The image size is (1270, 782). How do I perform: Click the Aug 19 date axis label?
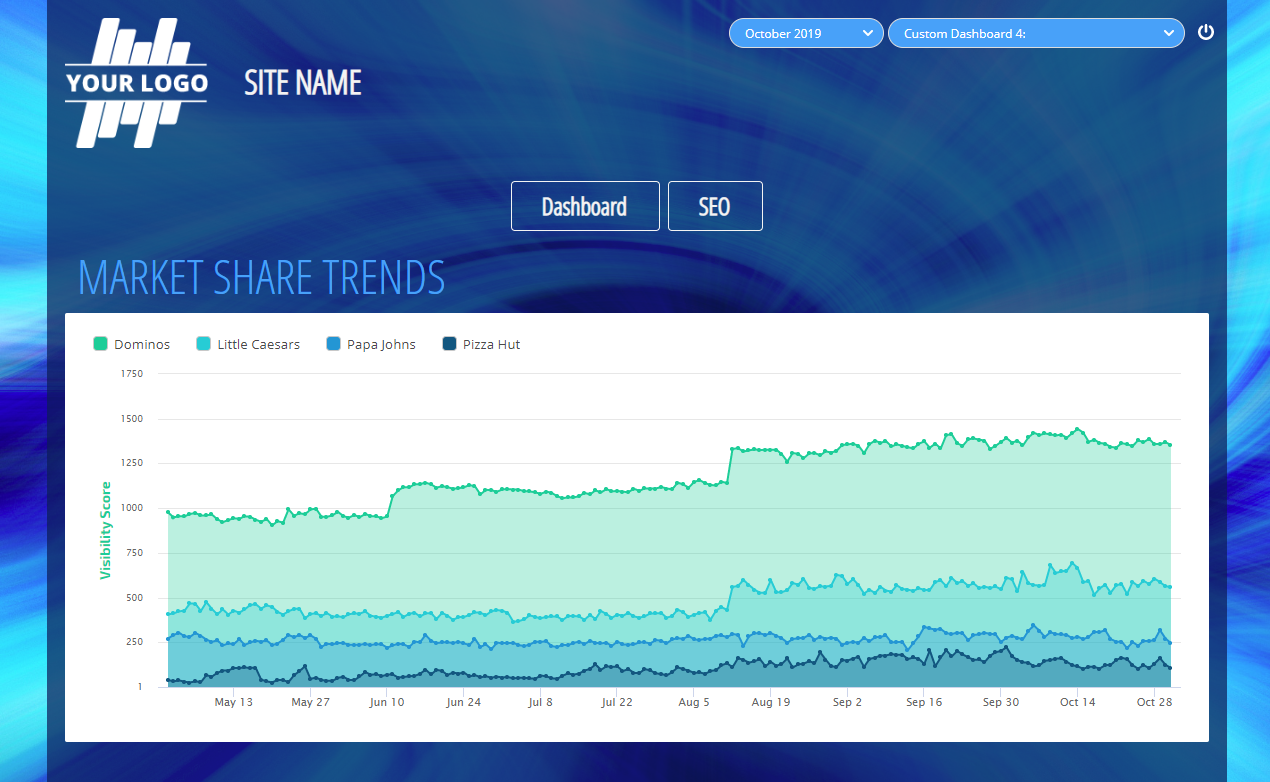click(x=770, y=702)
